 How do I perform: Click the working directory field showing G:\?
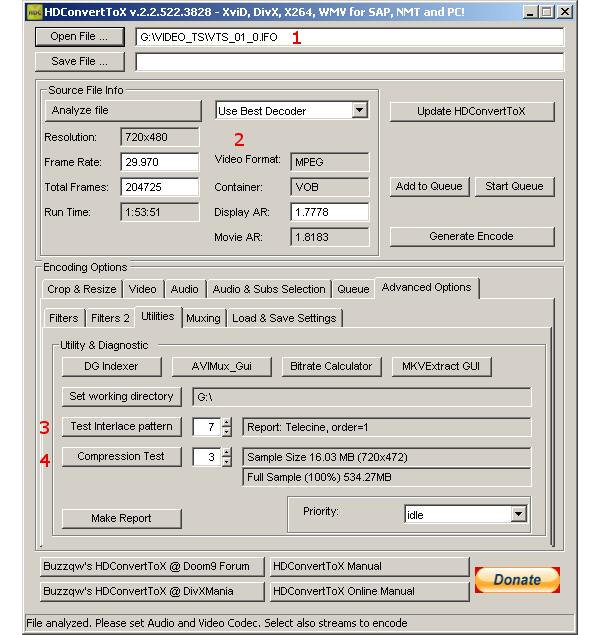[362, 397]
